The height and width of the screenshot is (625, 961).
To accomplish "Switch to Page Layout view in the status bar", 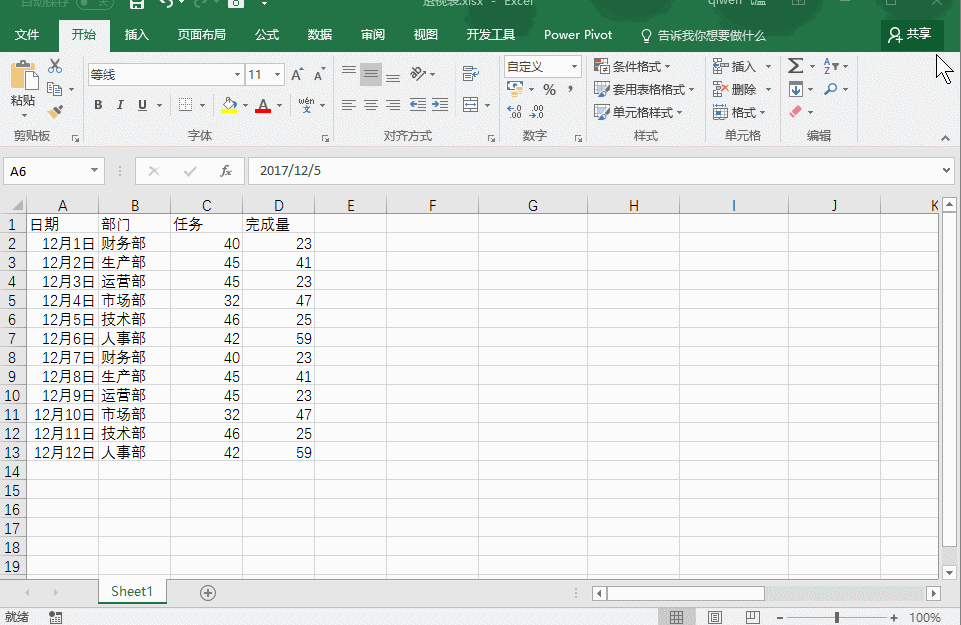I will tap(714, 617).
